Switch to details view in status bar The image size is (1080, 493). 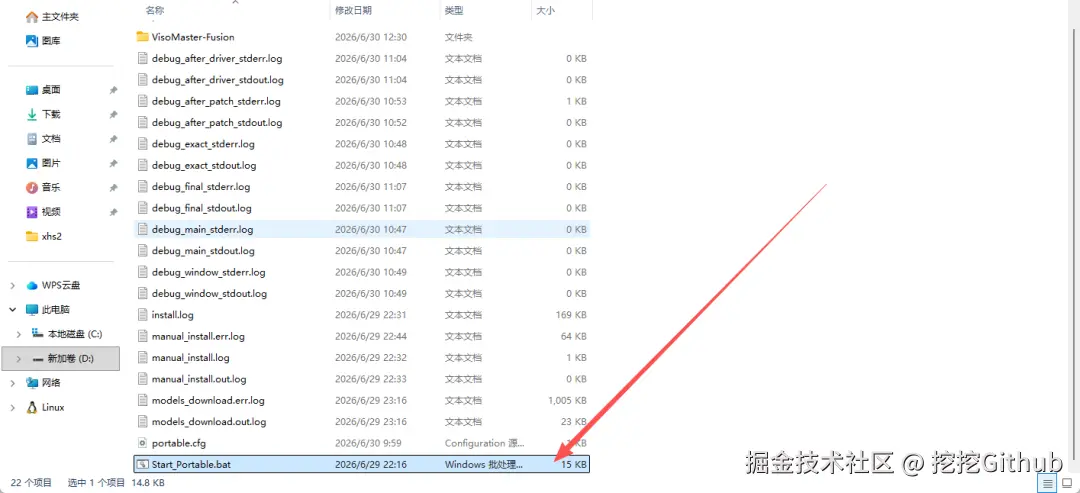(x=1047, y=483)
